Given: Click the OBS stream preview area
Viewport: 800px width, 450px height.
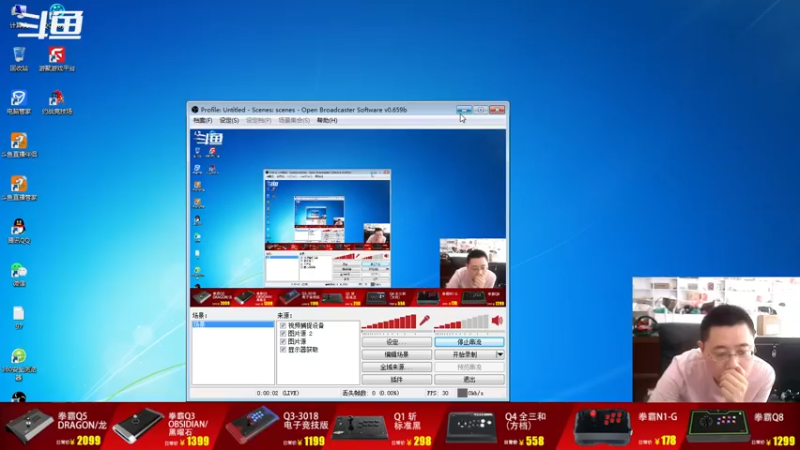Looking at the screenshot, I should (x=348, y=218).
